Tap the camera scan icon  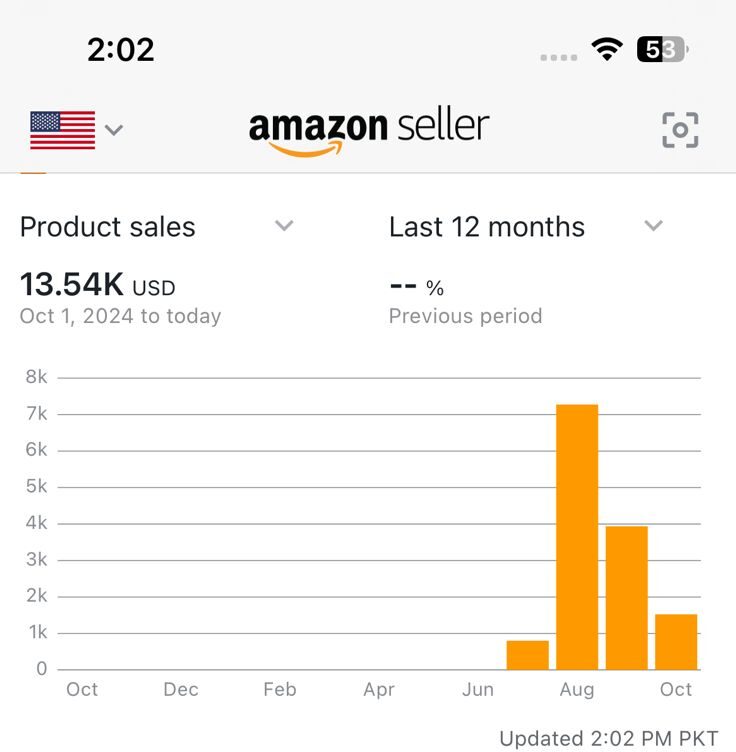680,129
